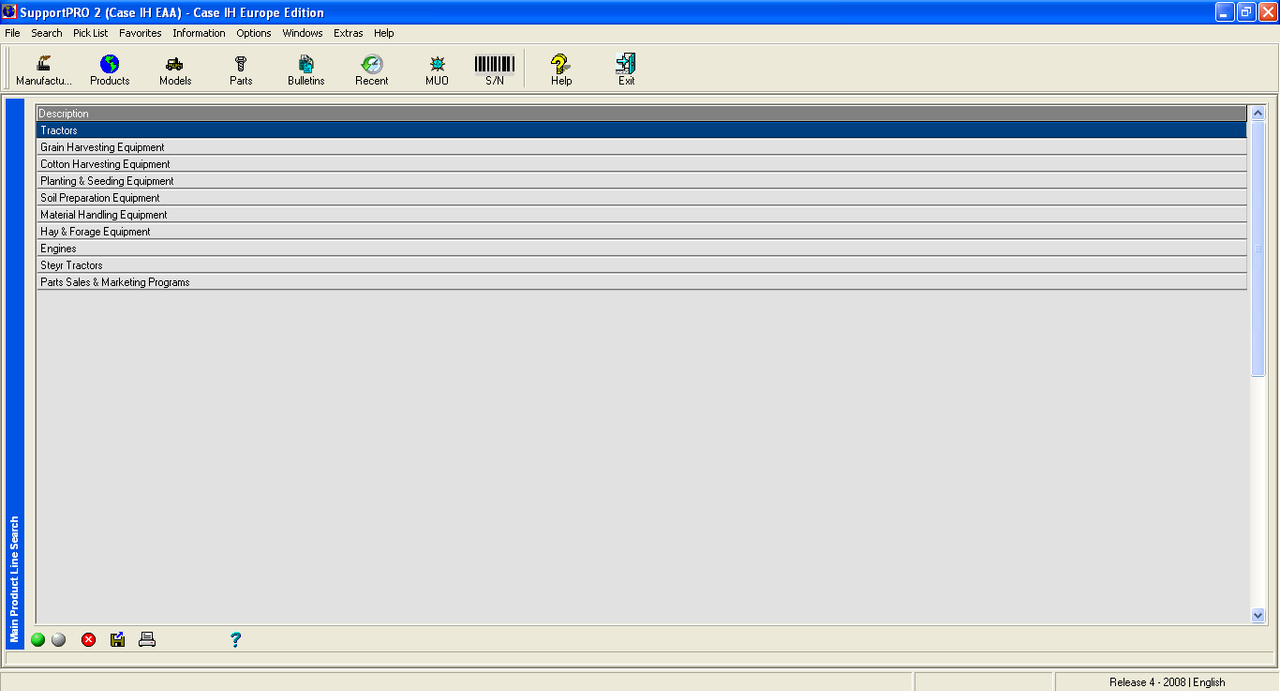Viewport: 1280px width, 691px height.
Task: Select the Steyr Tractors row
Action: pos(641,266)
